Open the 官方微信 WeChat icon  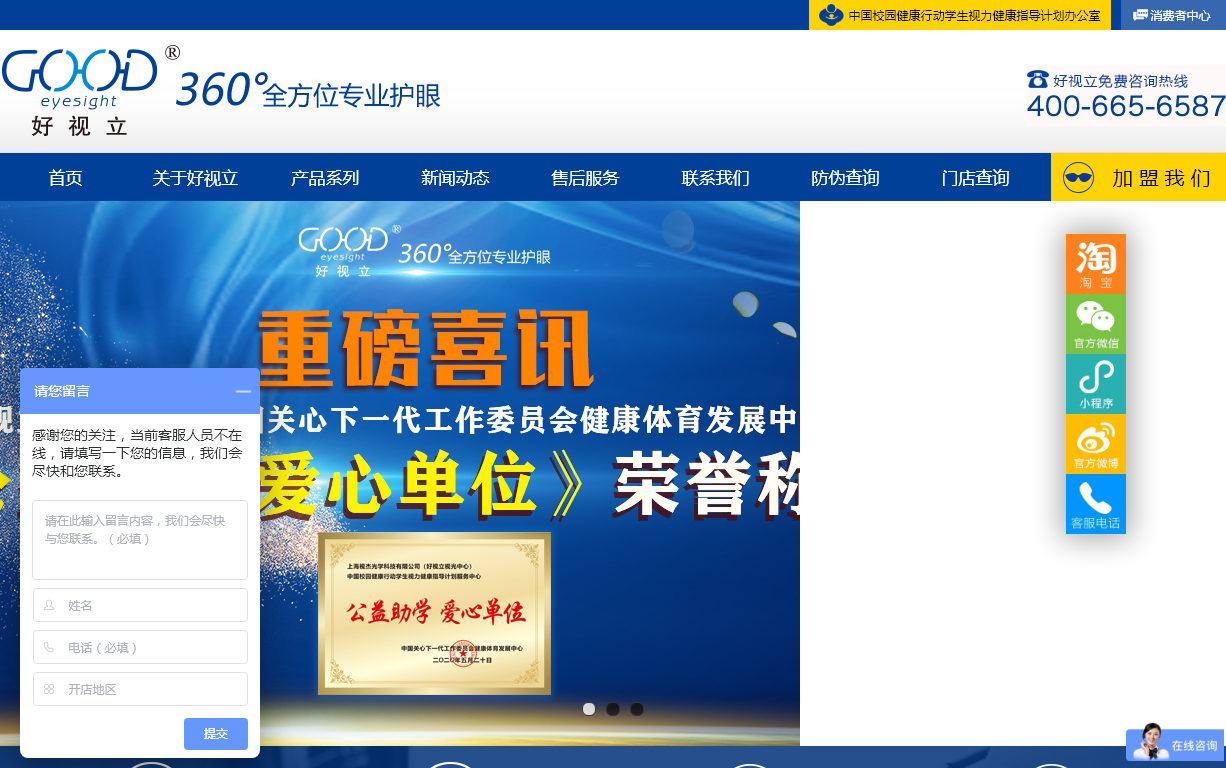pyautogui.click(x=1096, y=324)
